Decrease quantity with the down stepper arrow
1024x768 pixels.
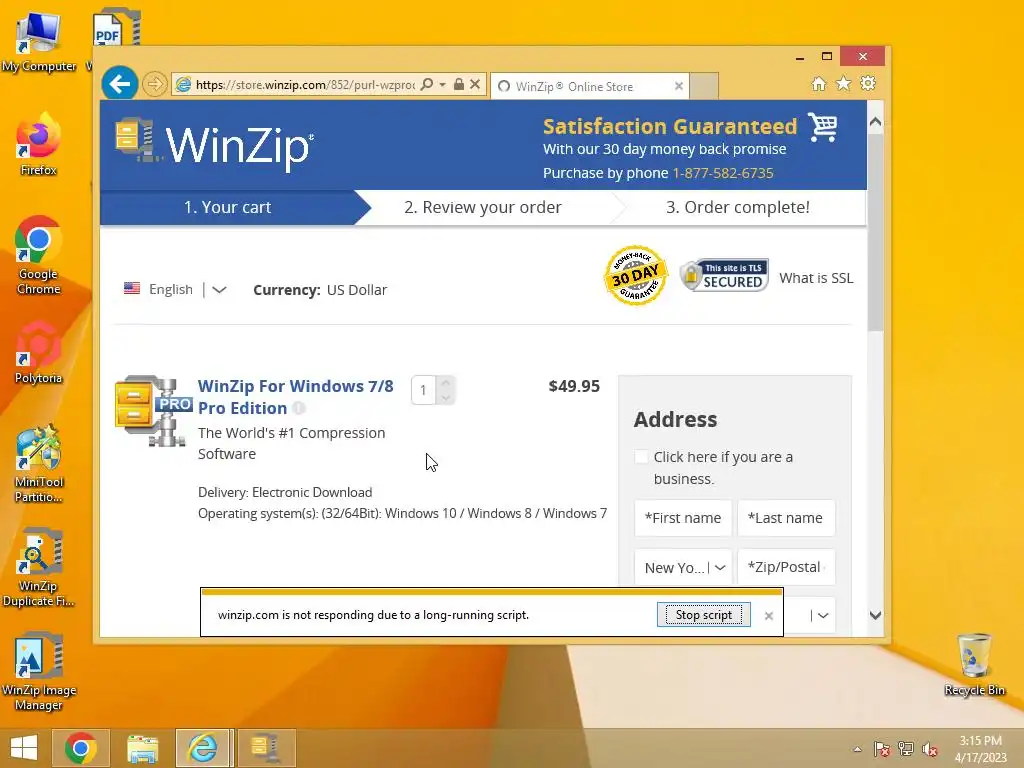click(445, 398)
